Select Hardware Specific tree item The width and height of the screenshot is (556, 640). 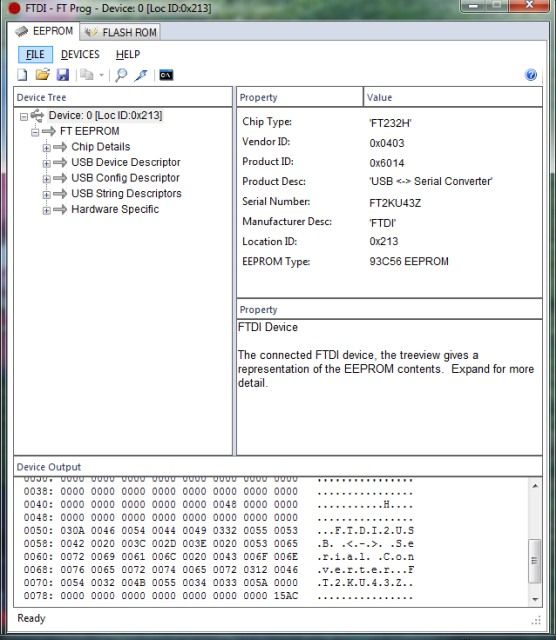coord(115,209)
